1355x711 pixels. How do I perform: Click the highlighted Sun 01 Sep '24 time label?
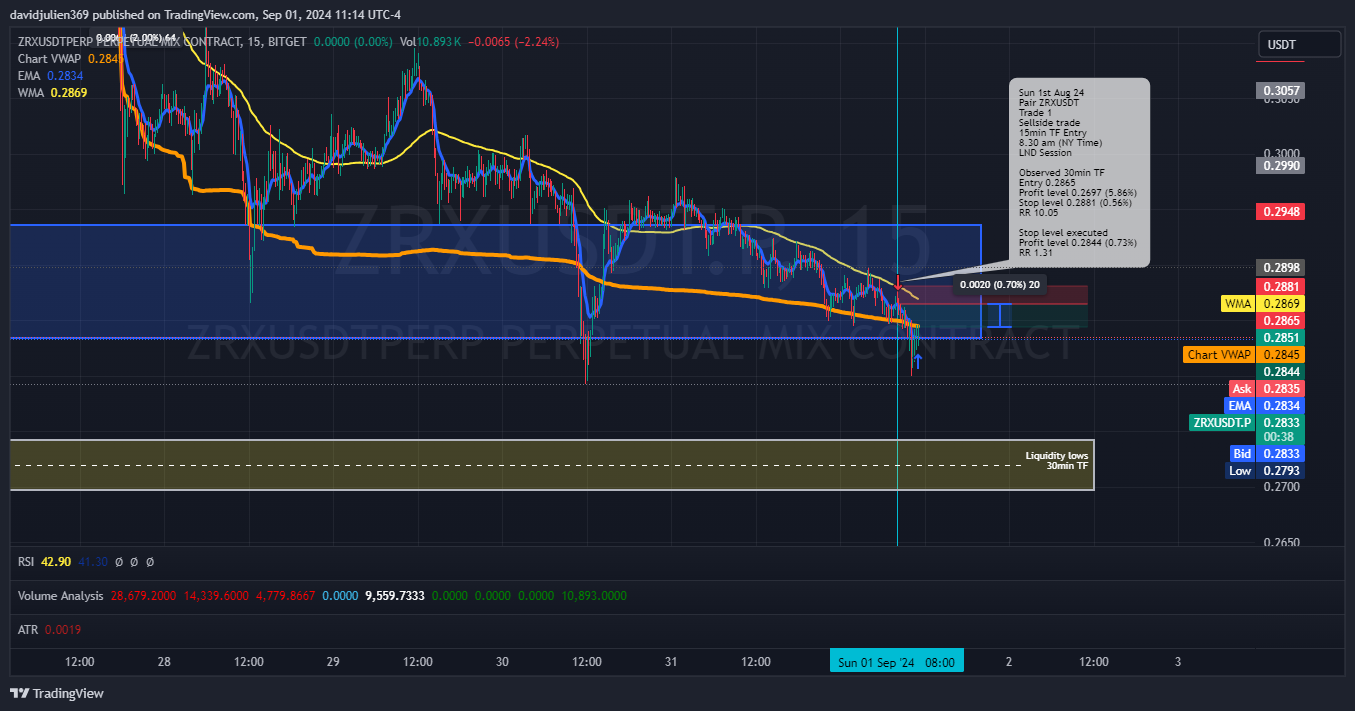click(897, 662)
